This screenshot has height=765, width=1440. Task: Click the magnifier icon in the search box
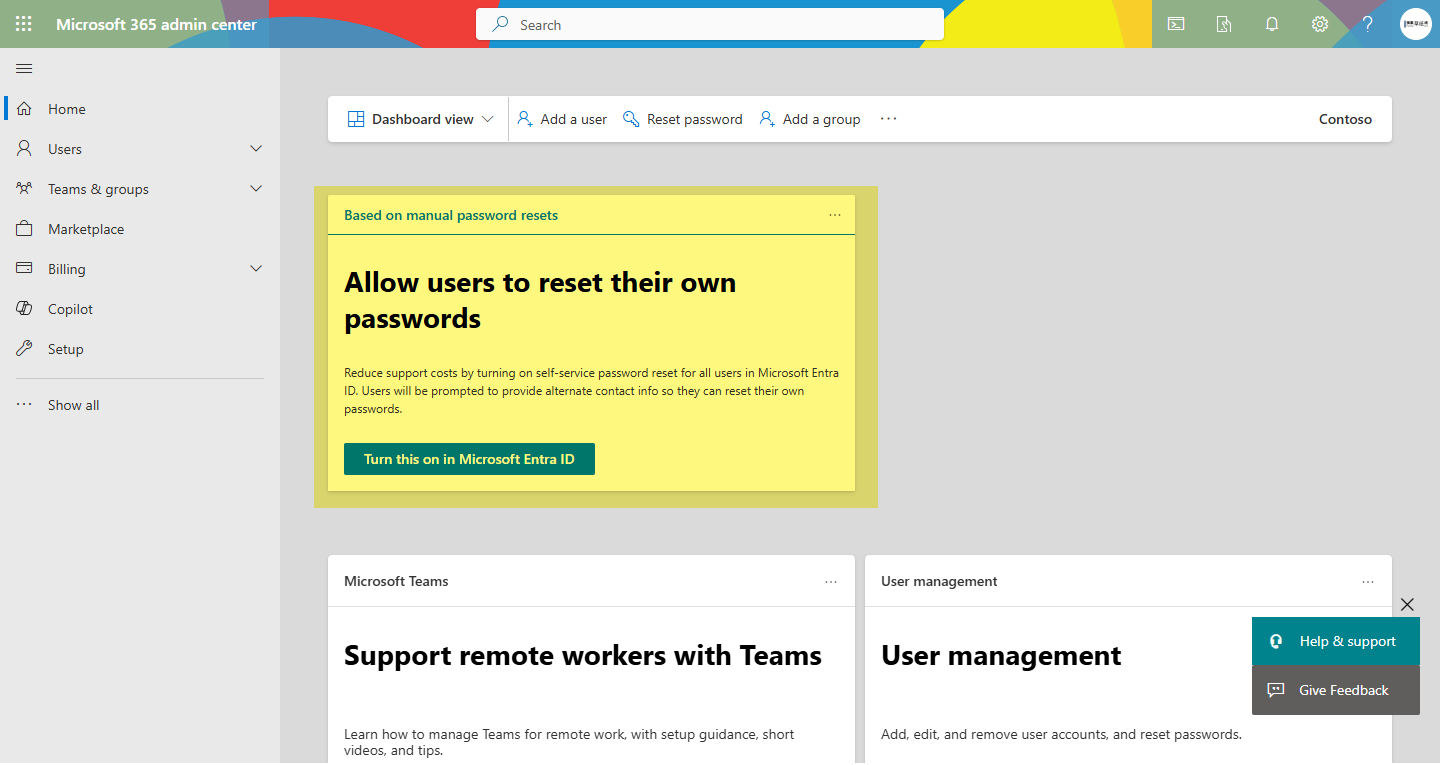[x=501, y=24]
